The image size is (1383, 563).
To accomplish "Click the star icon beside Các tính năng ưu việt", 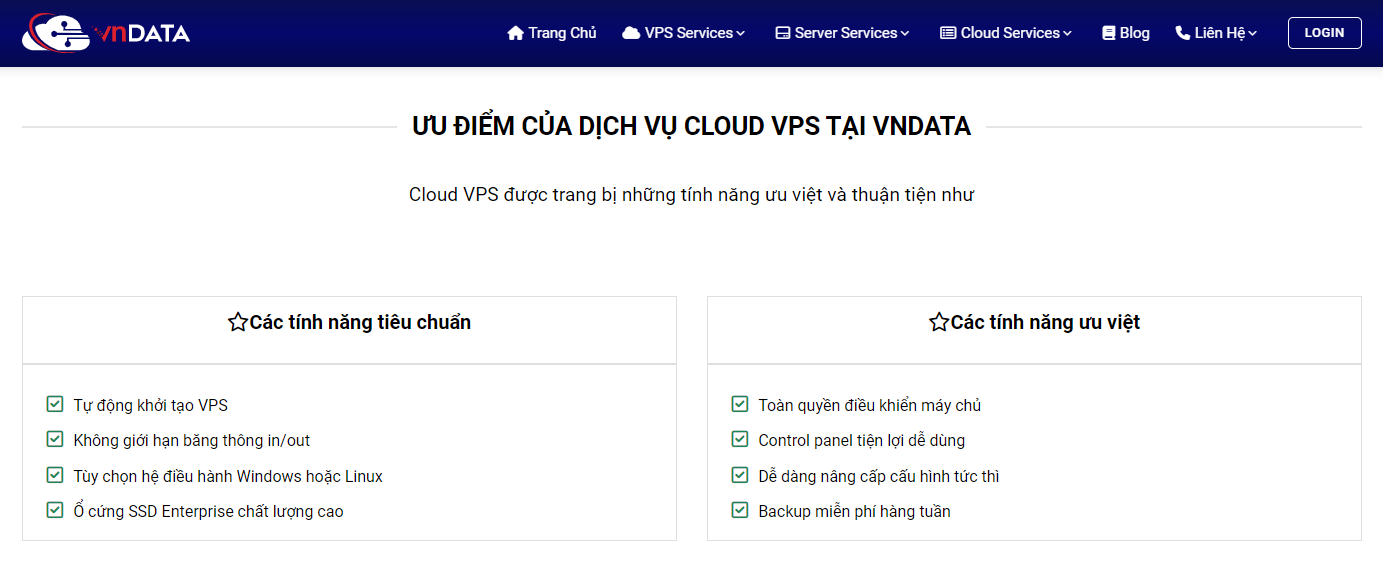I will 938,322.
